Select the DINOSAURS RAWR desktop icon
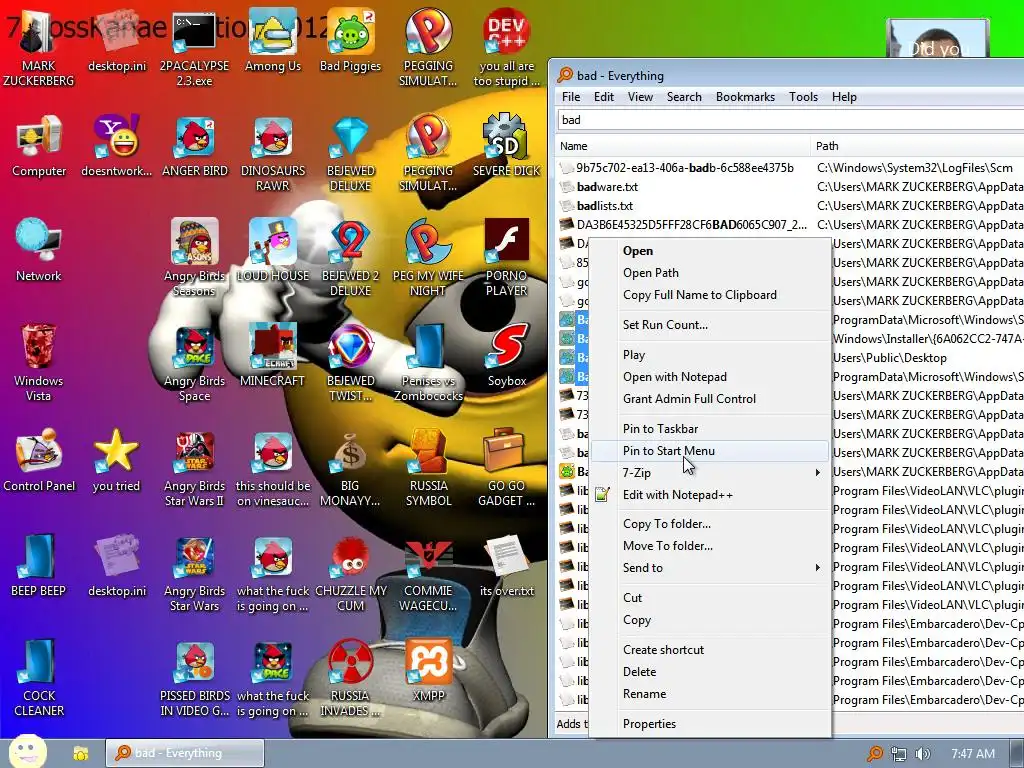The image size is (1024, 768). 273,153
